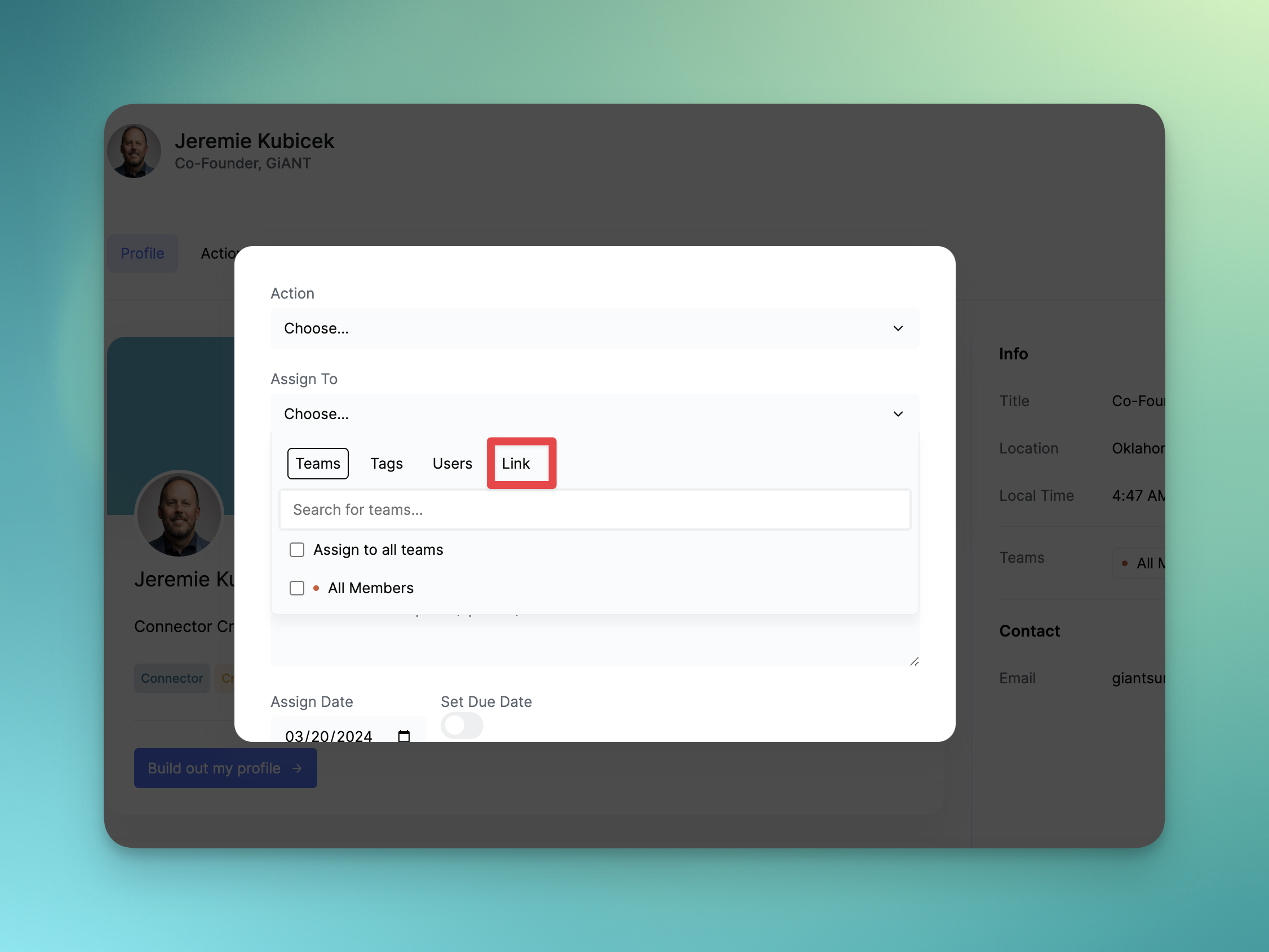Toggle the Set Due Date switch

(x=462, y=726)
